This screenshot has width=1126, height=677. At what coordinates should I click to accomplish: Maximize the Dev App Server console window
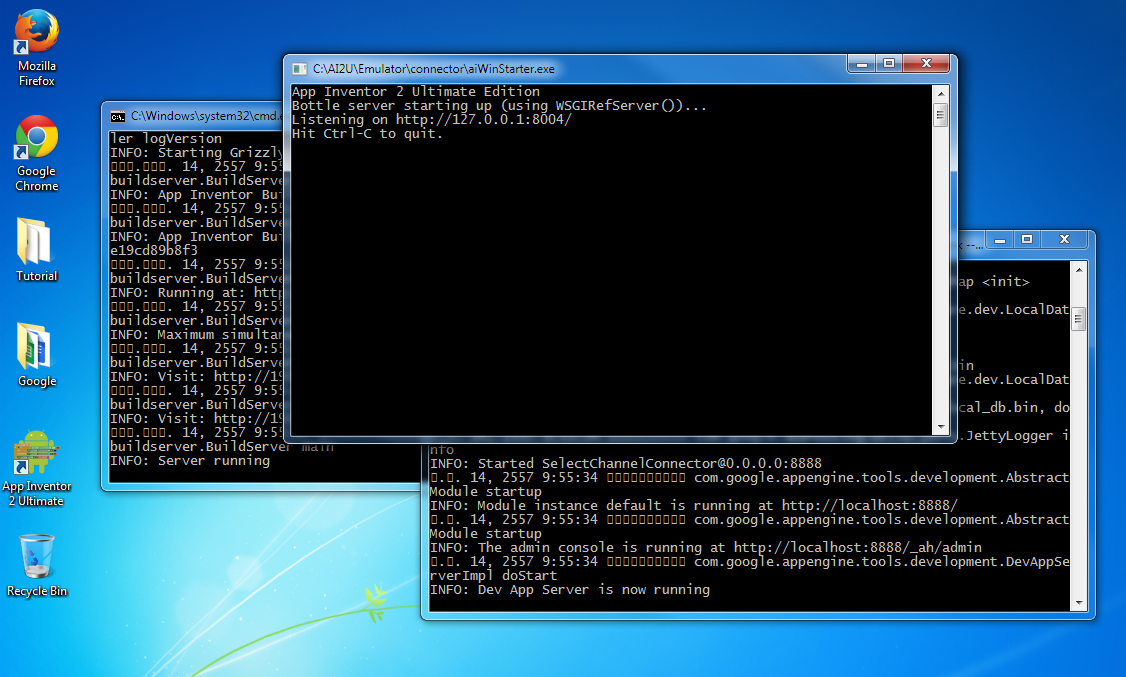[x=1027, y=240]
